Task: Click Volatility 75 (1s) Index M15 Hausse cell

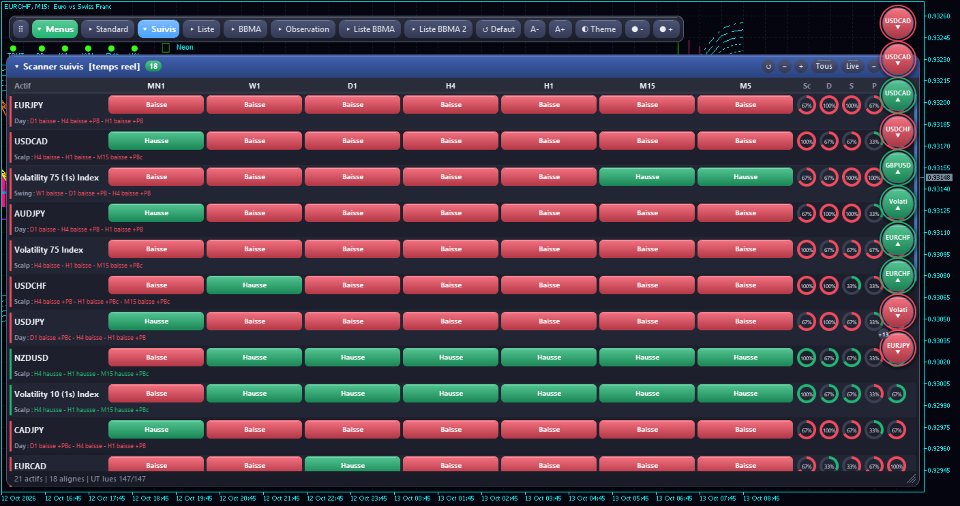Action: pos(647,177)
